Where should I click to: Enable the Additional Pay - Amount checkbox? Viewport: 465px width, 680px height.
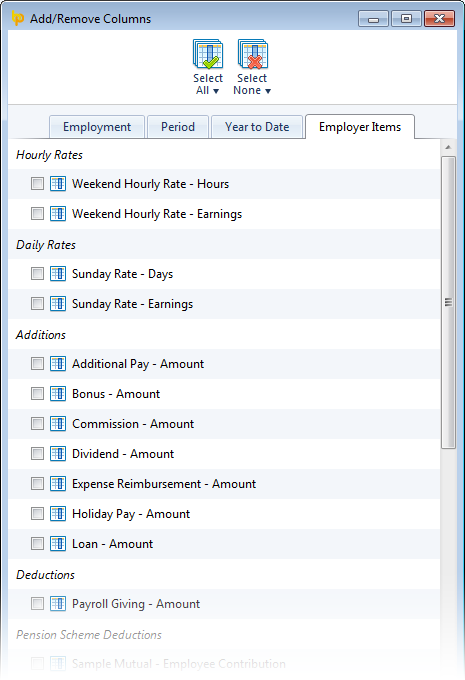37,363
